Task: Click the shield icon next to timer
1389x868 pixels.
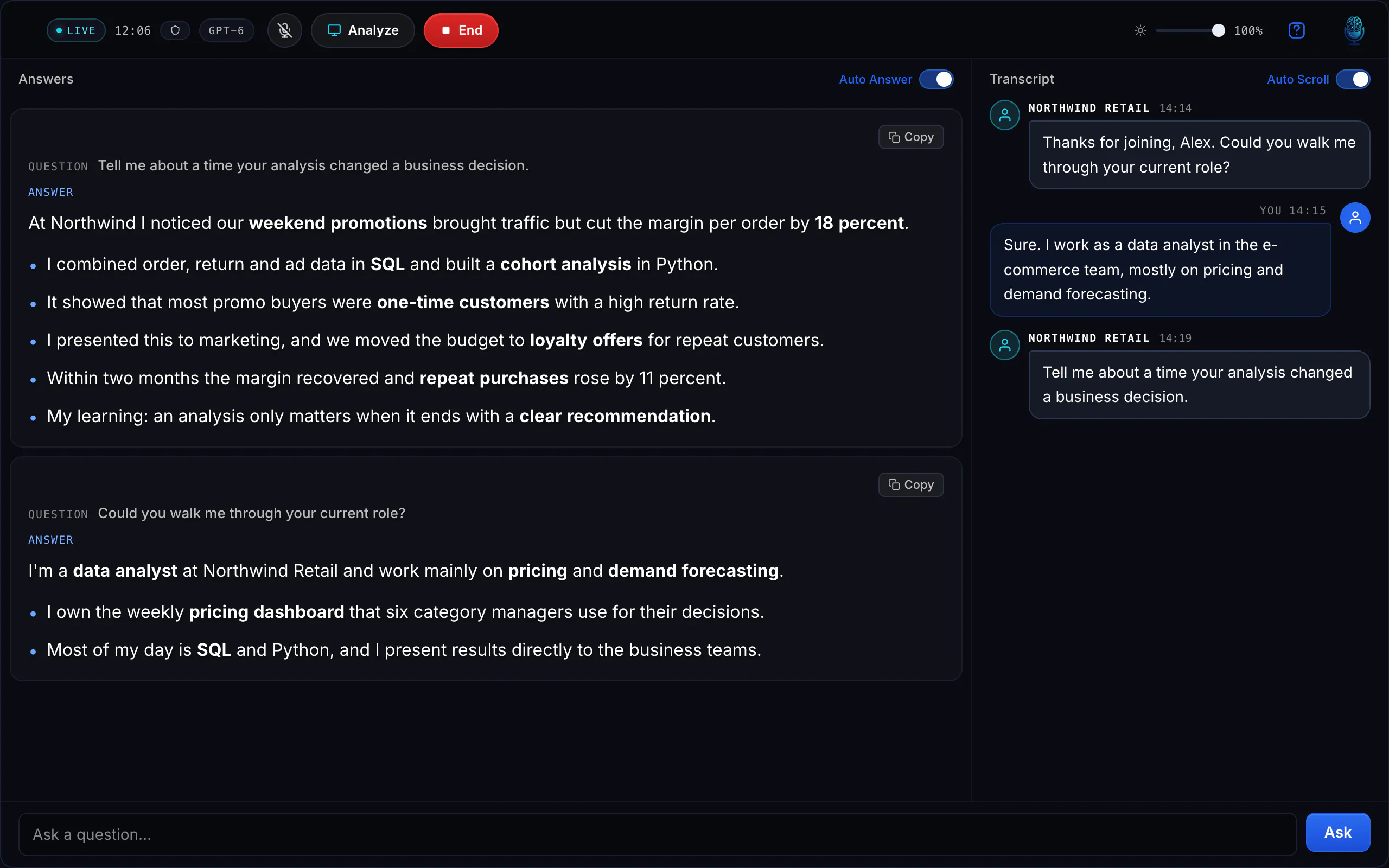Action: [176, 30]
